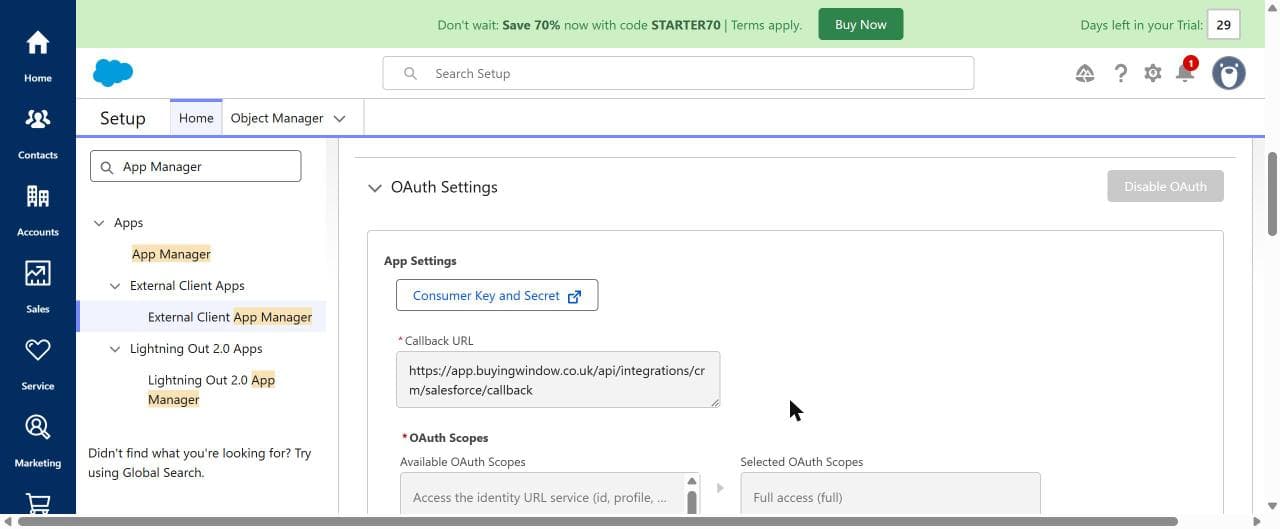Click the Setup title text
Screen dimensions: 1280x529
pyautogui.click(x=123, y=118)
